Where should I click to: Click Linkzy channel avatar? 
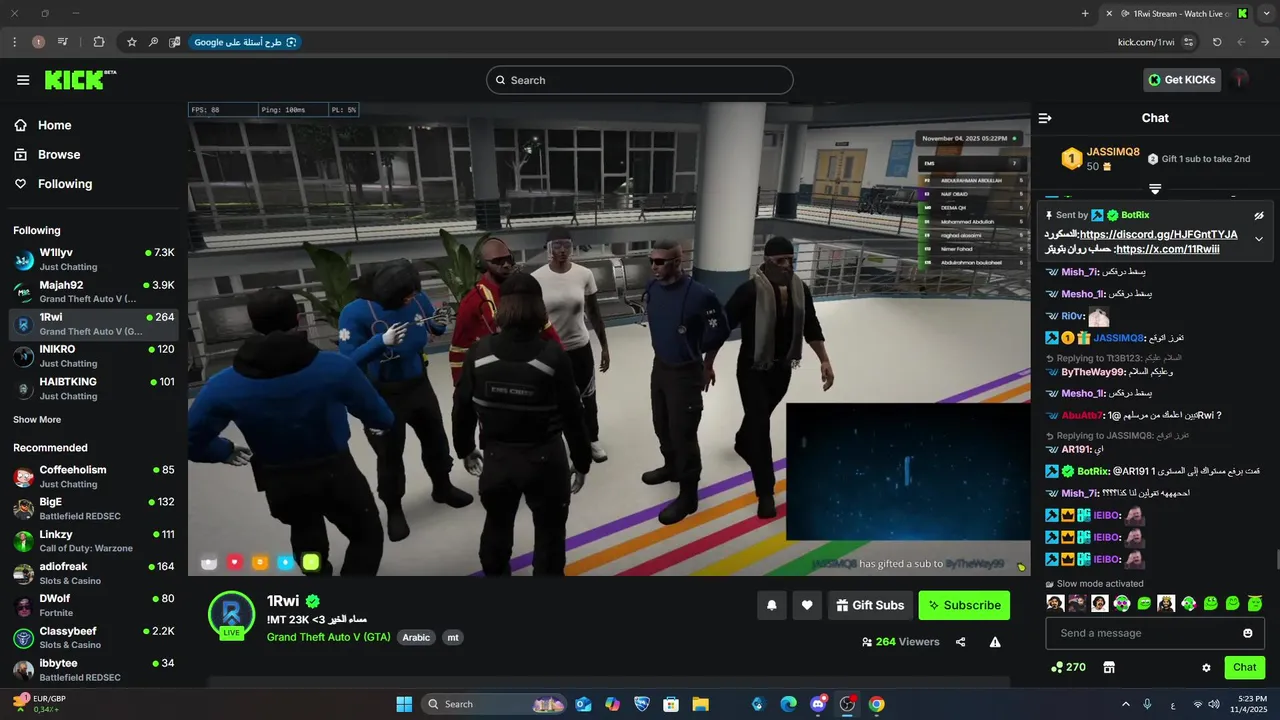pyautogui.click(x=23, y=541)
